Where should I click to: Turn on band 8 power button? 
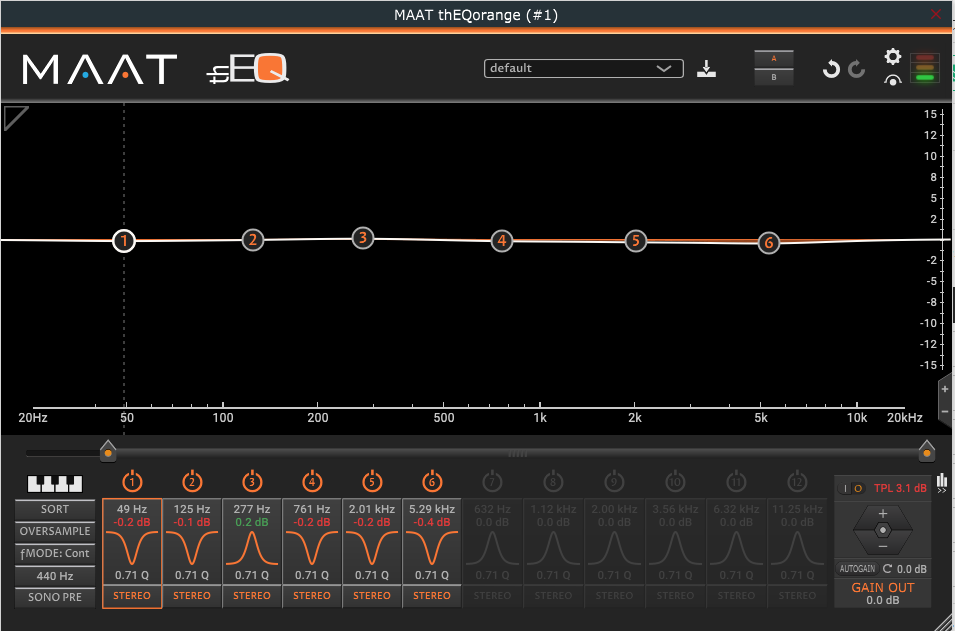click(552, 482)
